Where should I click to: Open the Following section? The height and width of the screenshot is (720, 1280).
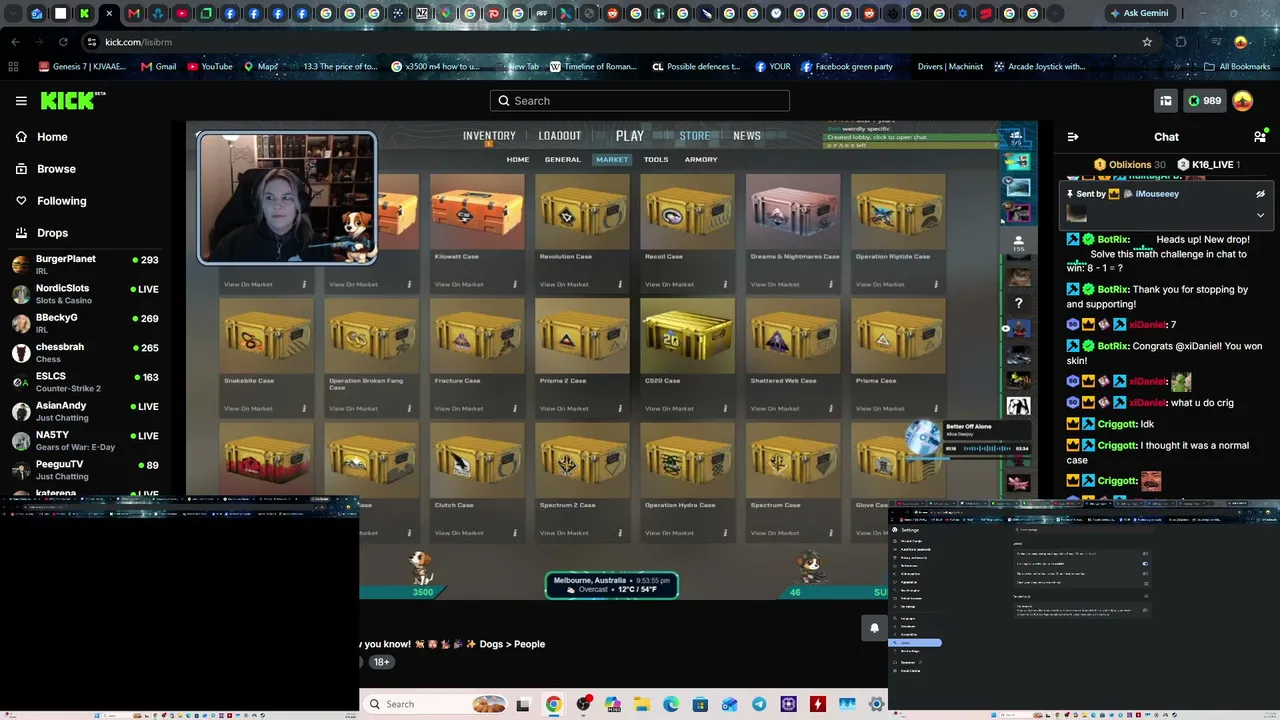(61, 201)
